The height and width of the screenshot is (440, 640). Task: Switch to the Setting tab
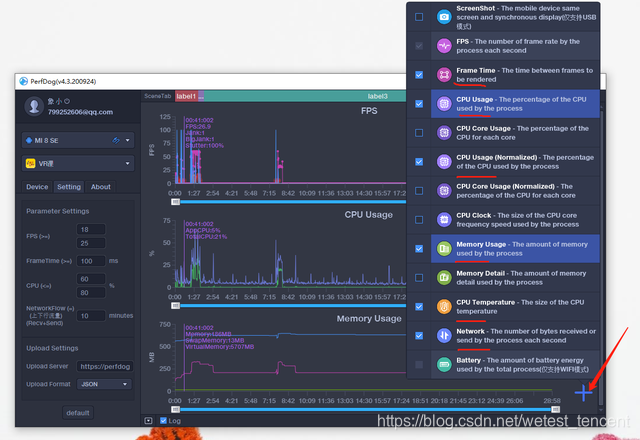69,187
